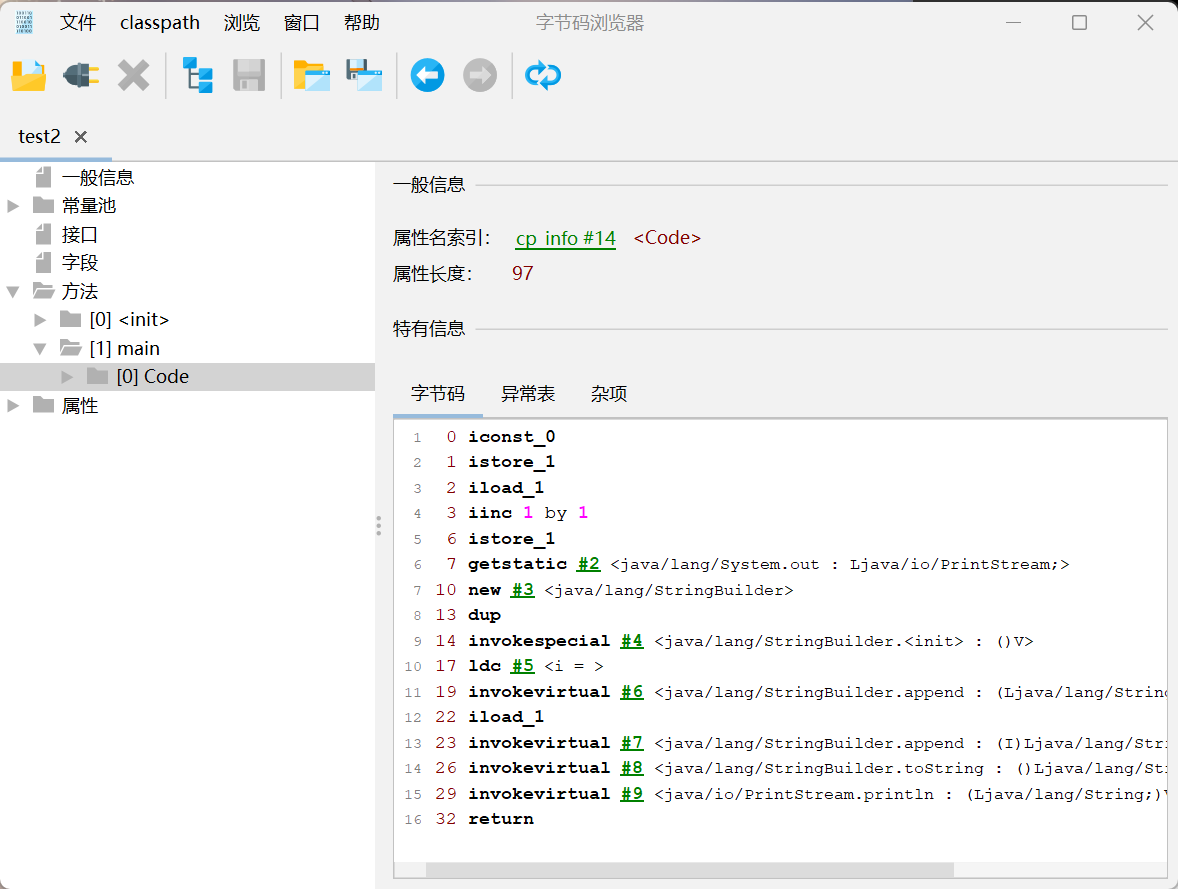Click the save workspace floppy icon

click(x=364, y=75)
